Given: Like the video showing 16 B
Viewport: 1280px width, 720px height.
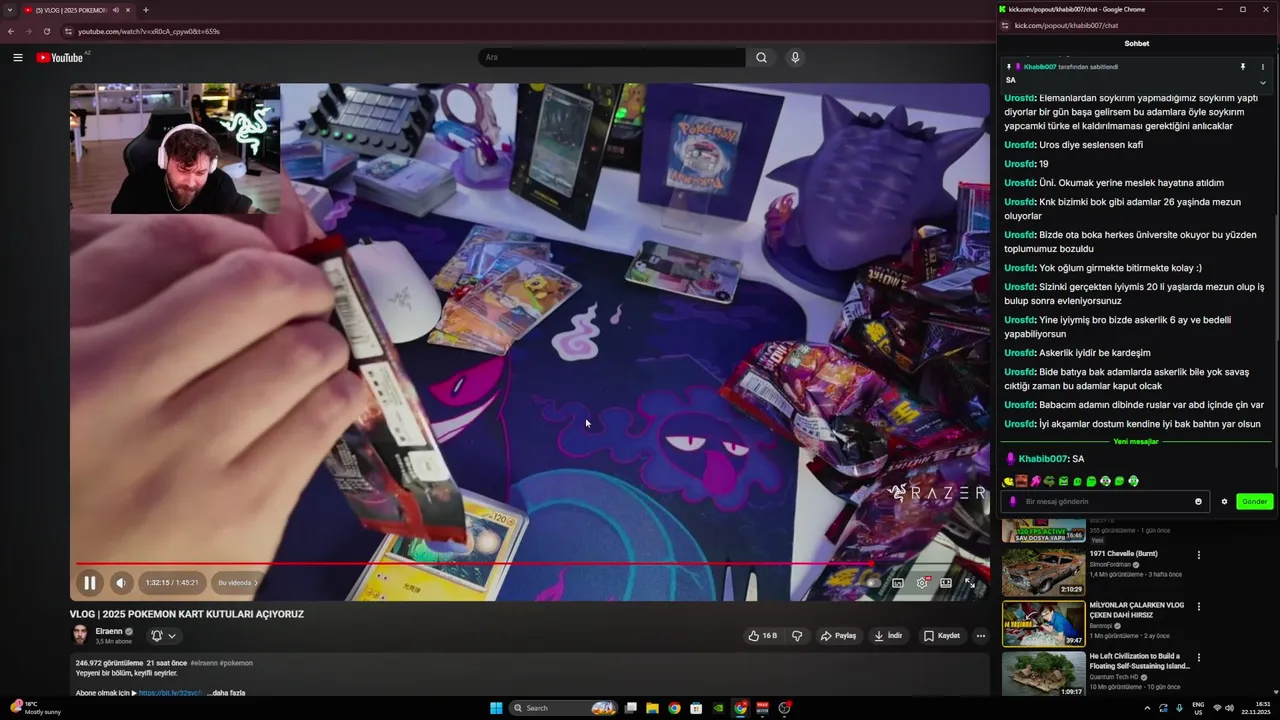Looking at the screenshot, I should click(763, 635).
